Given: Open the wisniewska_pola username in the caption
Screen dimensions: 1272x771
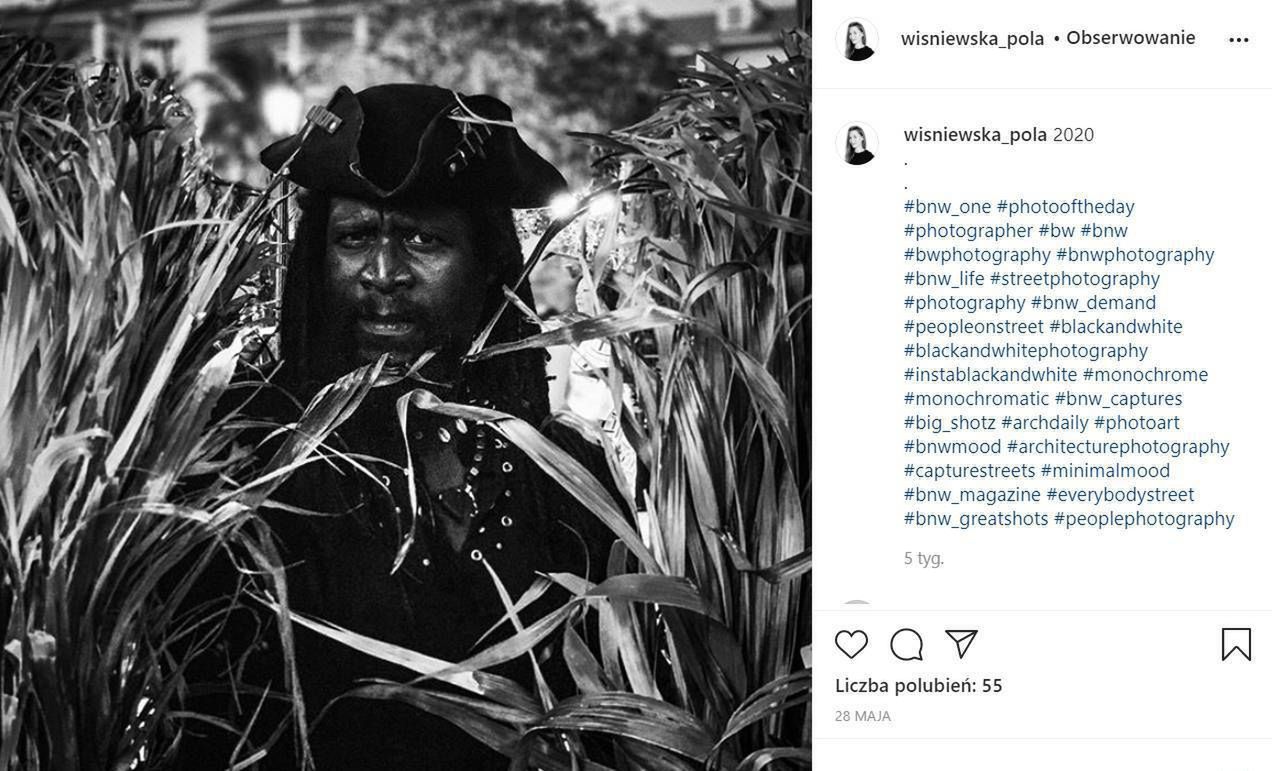Looking at the screenshot, I should click(x=975, y=134).
